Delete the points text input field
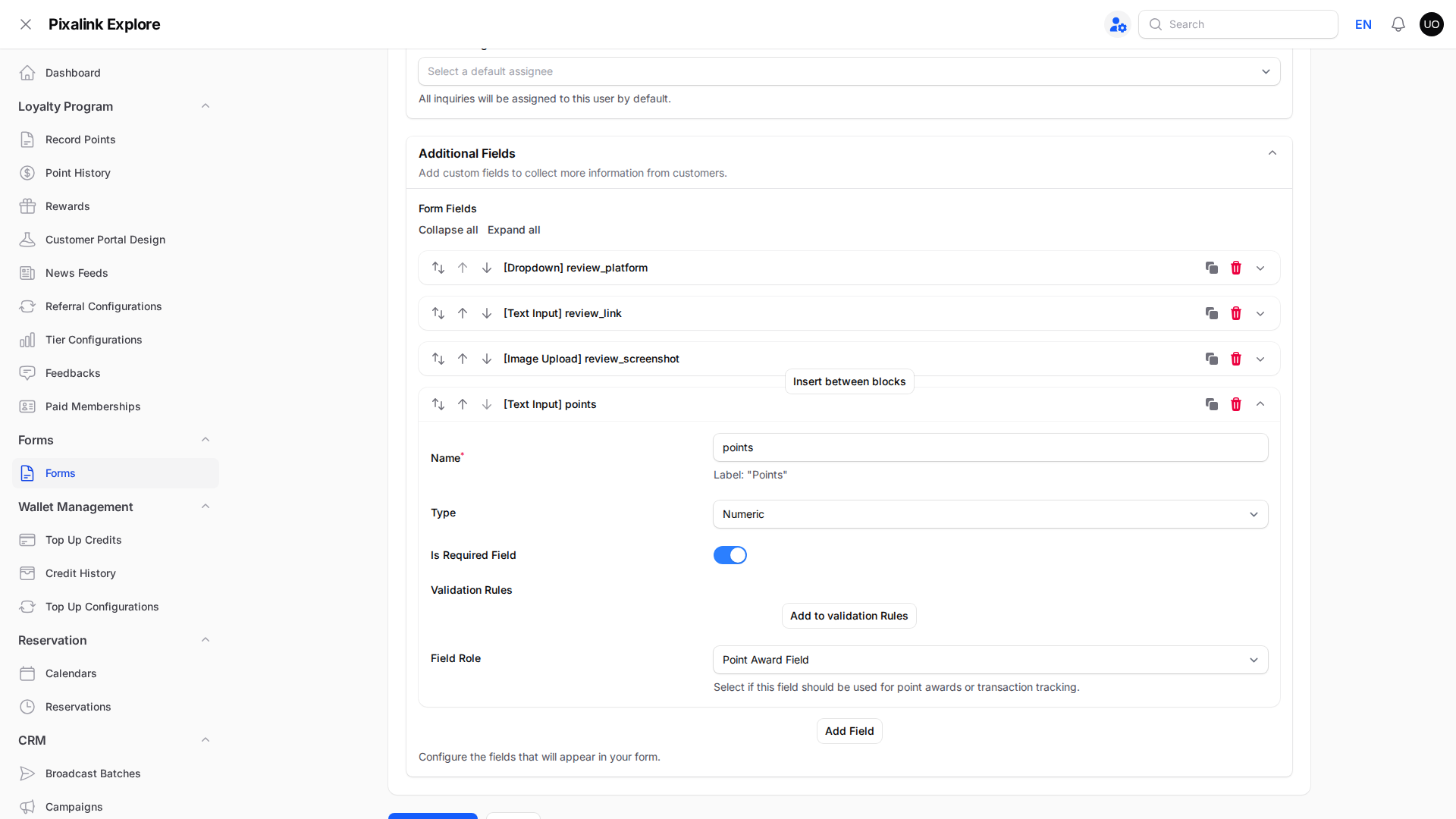The width and height of the screenshot is (1456, 819). (1236, 404)
